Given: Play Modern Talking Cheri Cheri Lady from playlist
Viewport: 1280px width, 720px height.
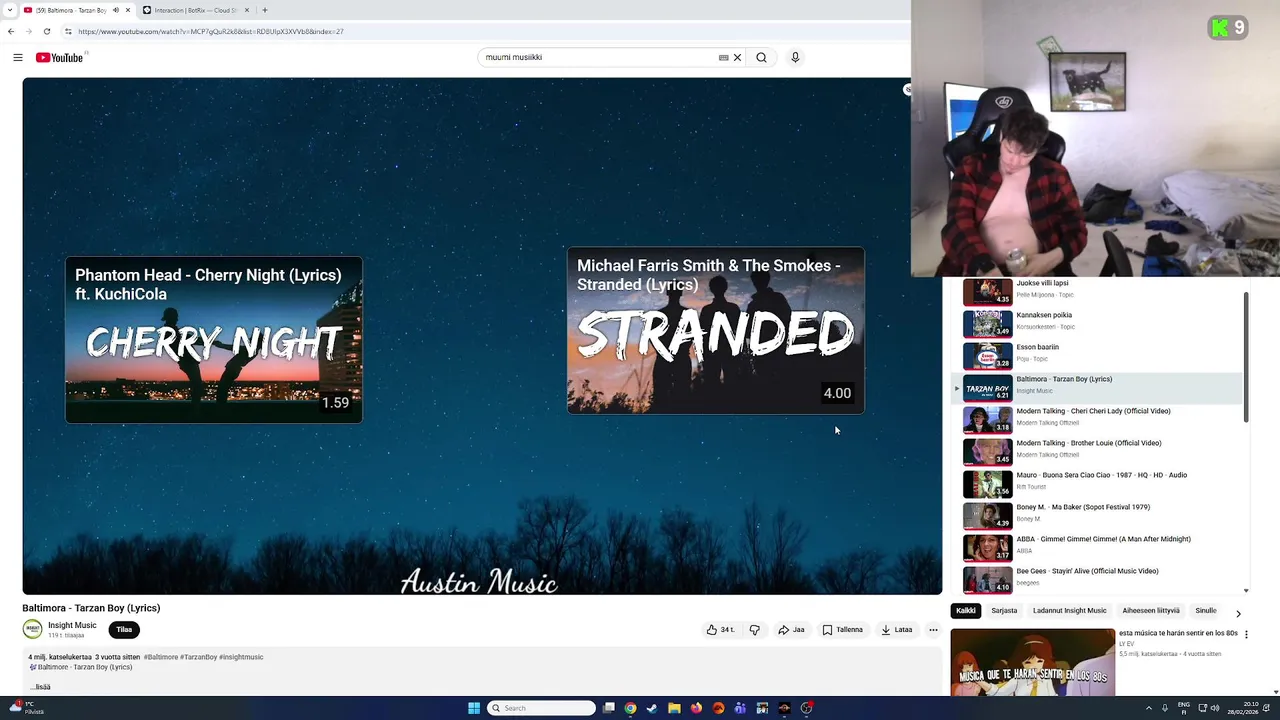Looking at the screenshot, I should point(1096,419).
